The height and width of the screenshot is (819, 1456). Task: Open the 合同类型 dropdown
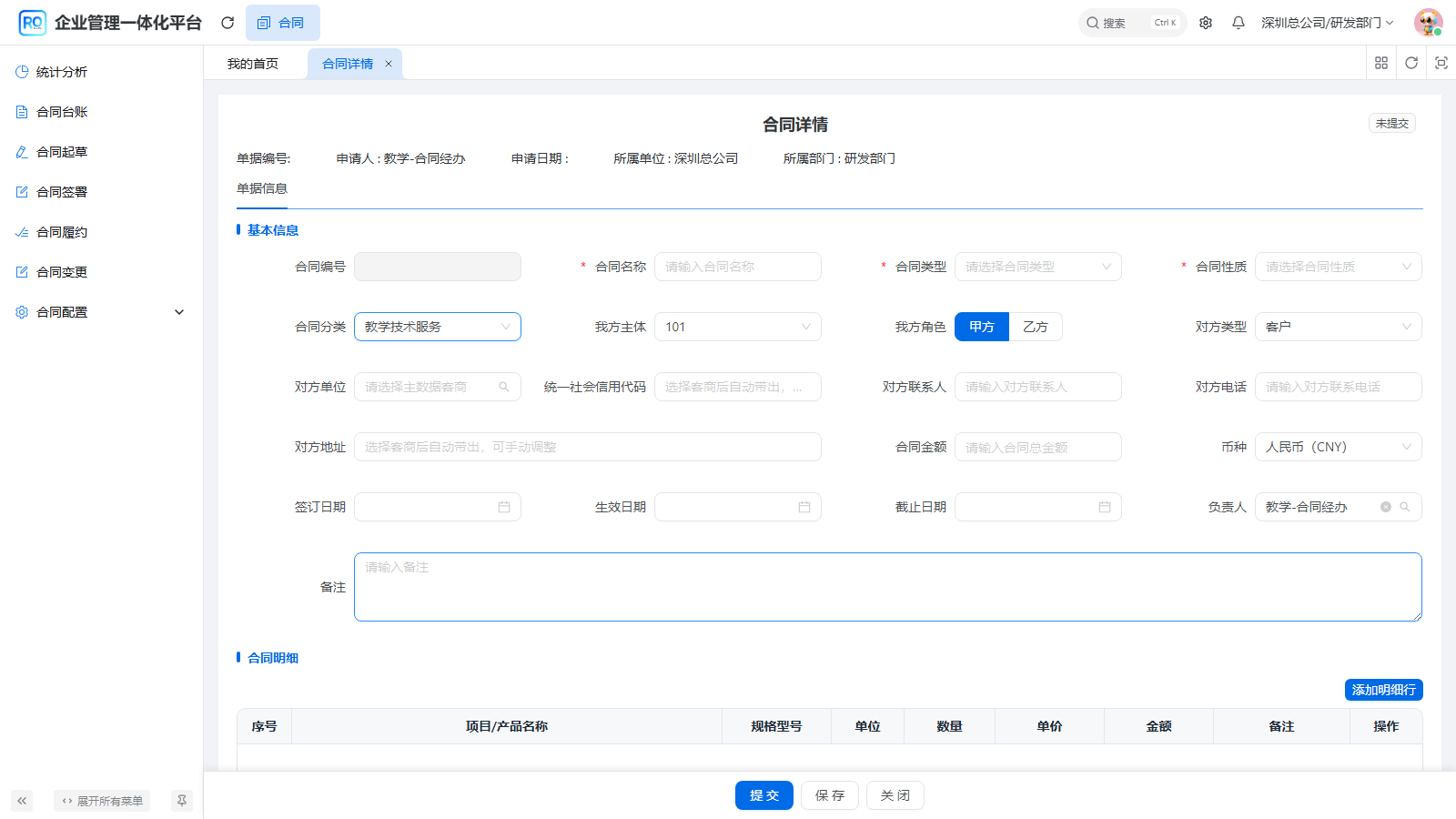1038,267
